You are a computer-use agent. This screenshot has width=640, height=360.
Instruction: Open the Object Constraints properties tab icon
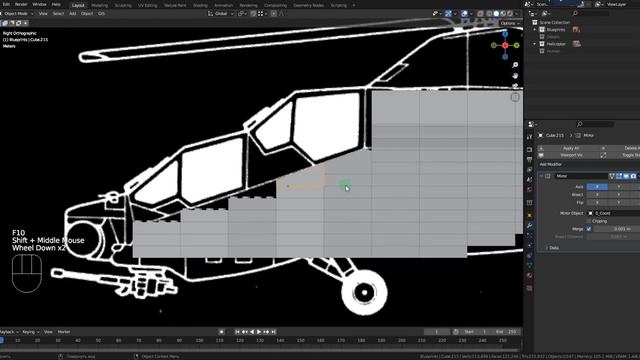pos(529,256)
